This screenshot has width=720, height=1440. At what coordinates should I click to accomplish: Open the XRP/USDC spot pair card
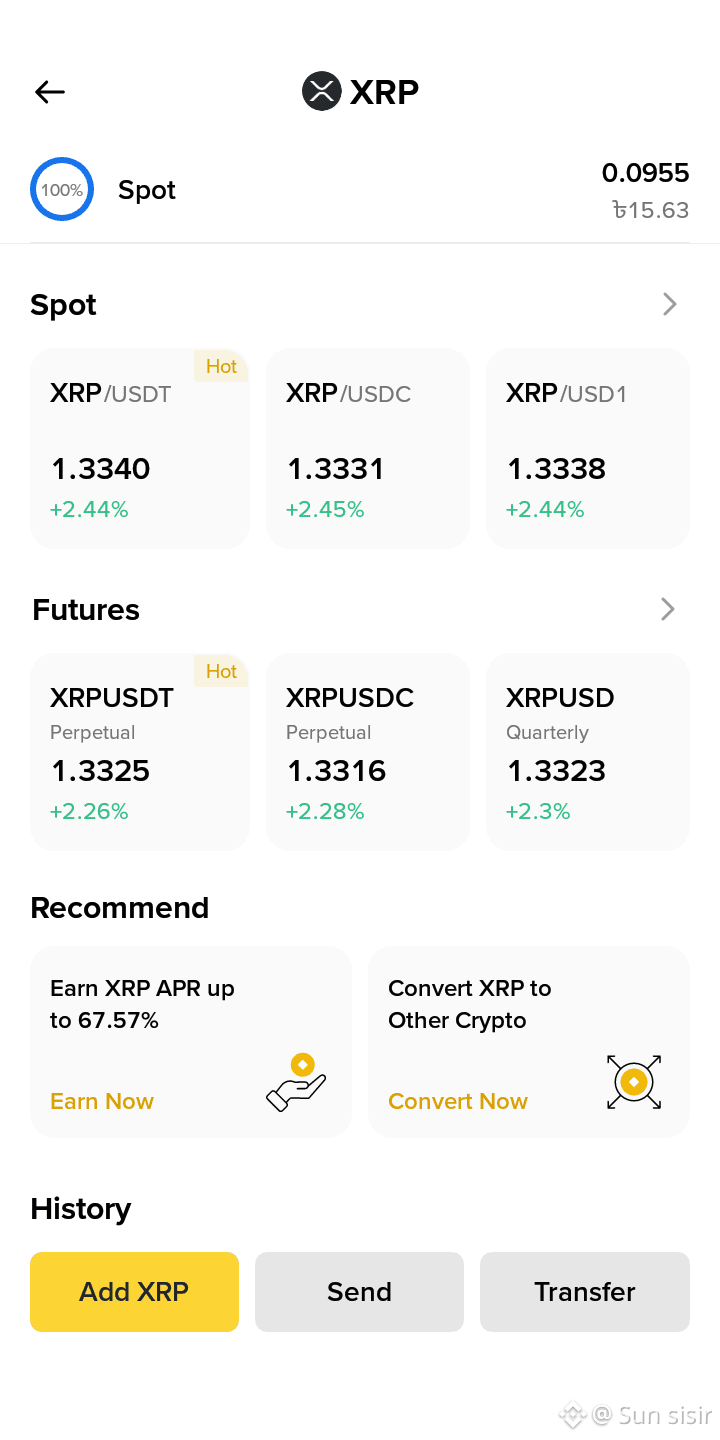coord(368,449)
